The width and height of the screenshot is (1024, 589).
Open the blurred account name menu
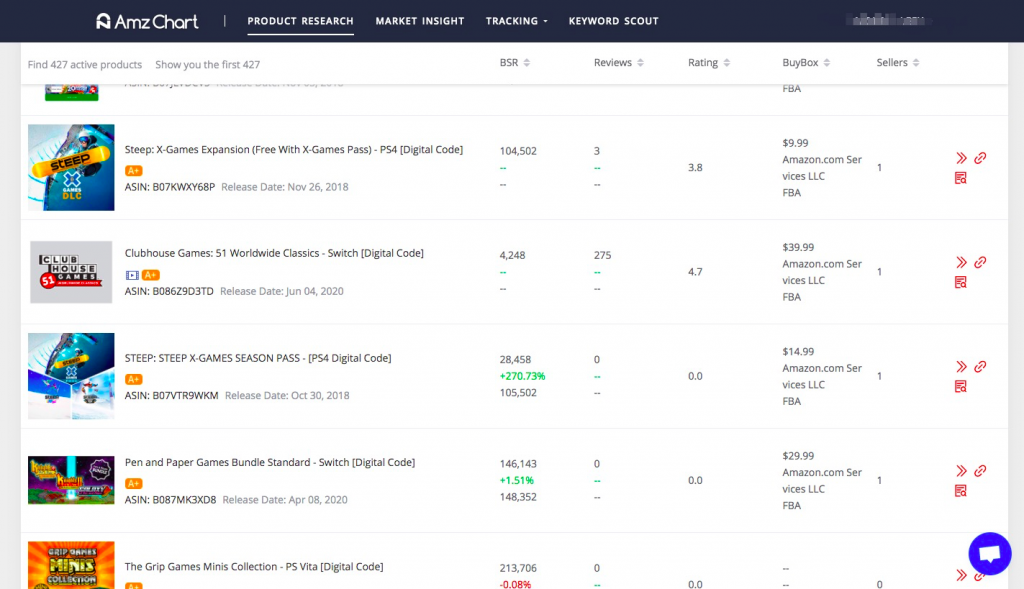click(x=888, y=20)
